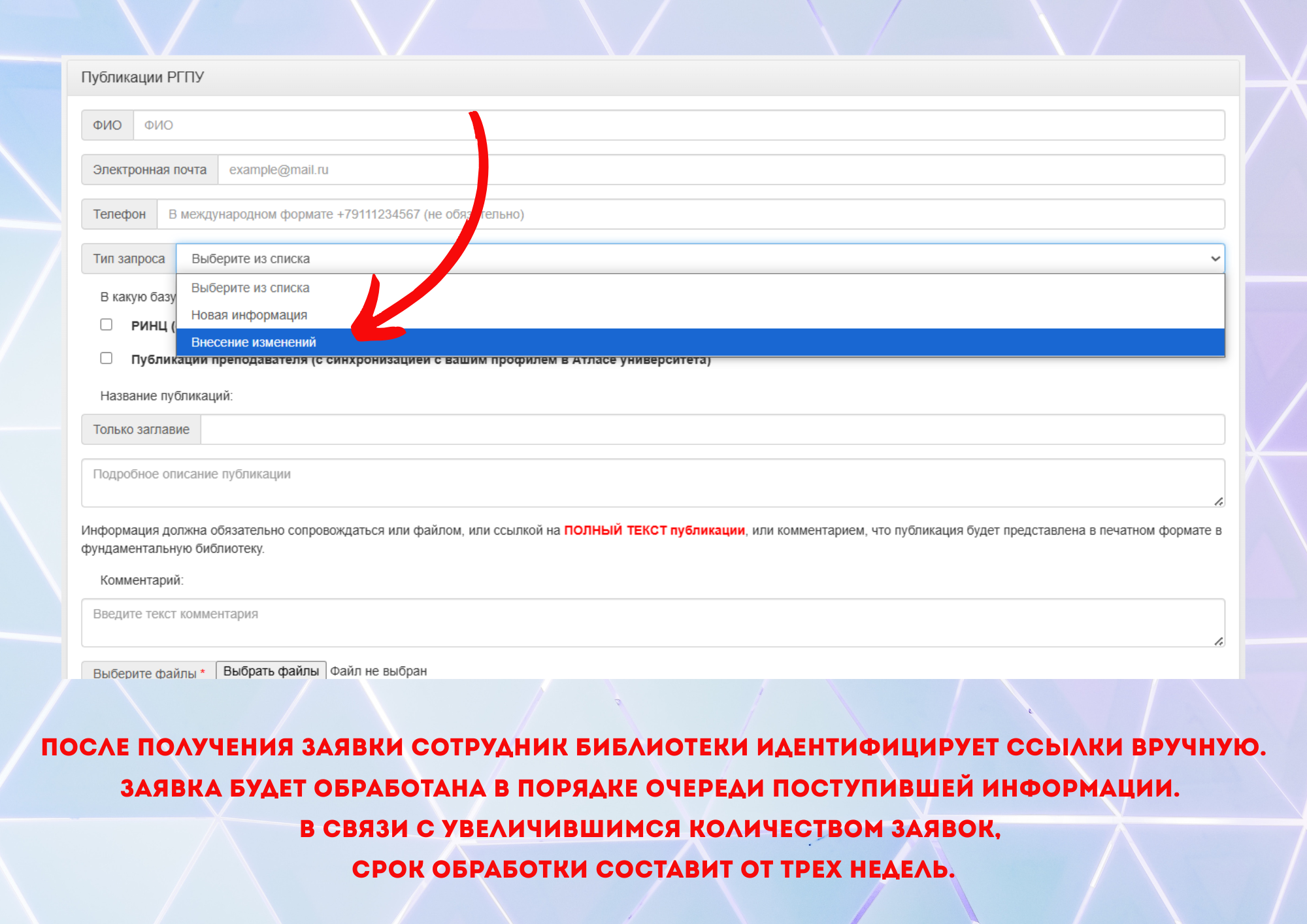Image resolution: width=1307 pixels, height=924 pixels.
Task: Grab the comment textarea resize handle
Action: (x=1218, y=641)
